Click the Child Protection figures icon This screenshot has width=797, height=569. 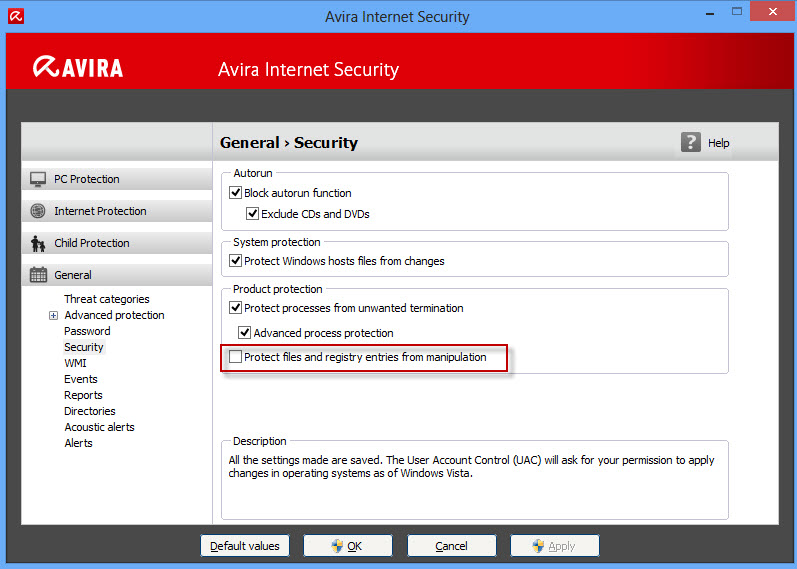[38, 243]
